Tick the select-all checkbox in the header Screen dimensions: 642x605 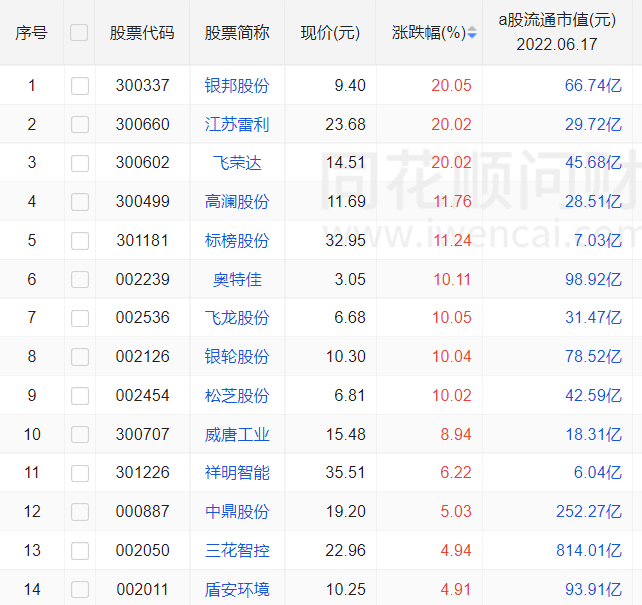[79, 33]
